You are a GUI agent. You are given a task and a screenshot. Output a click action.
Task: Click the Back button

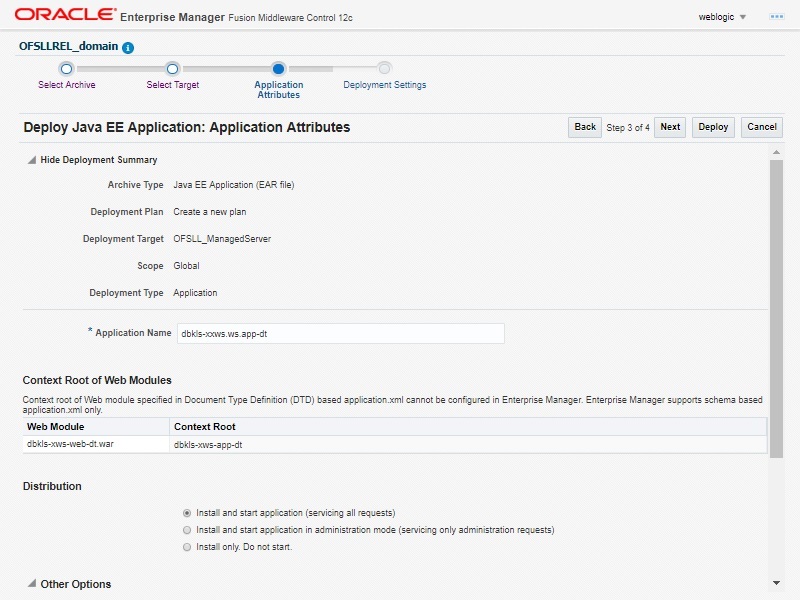click(x=585, y=127)
